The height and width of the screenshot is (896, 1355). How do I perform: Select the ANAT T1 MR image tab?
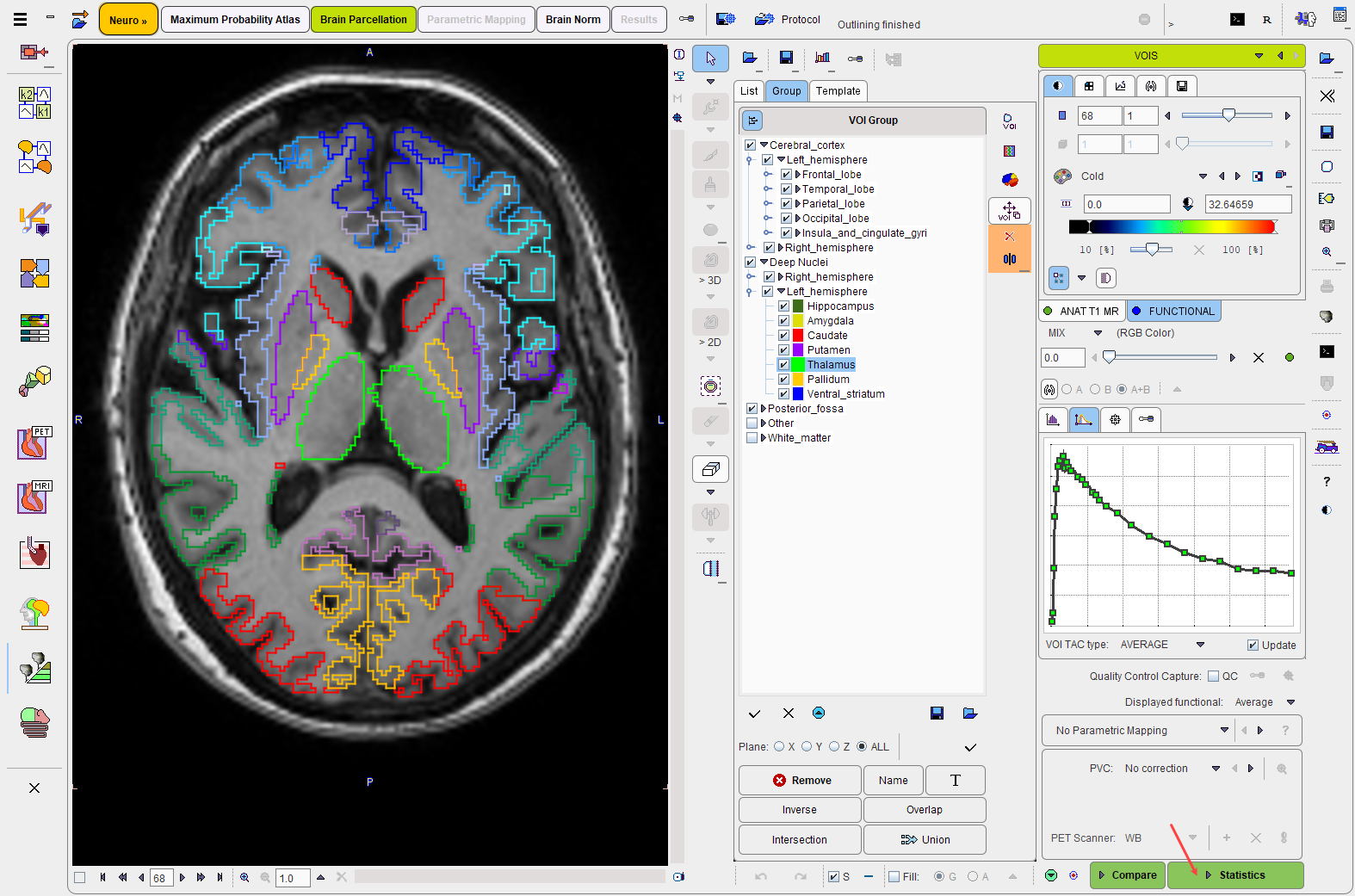coord(1082,312)
